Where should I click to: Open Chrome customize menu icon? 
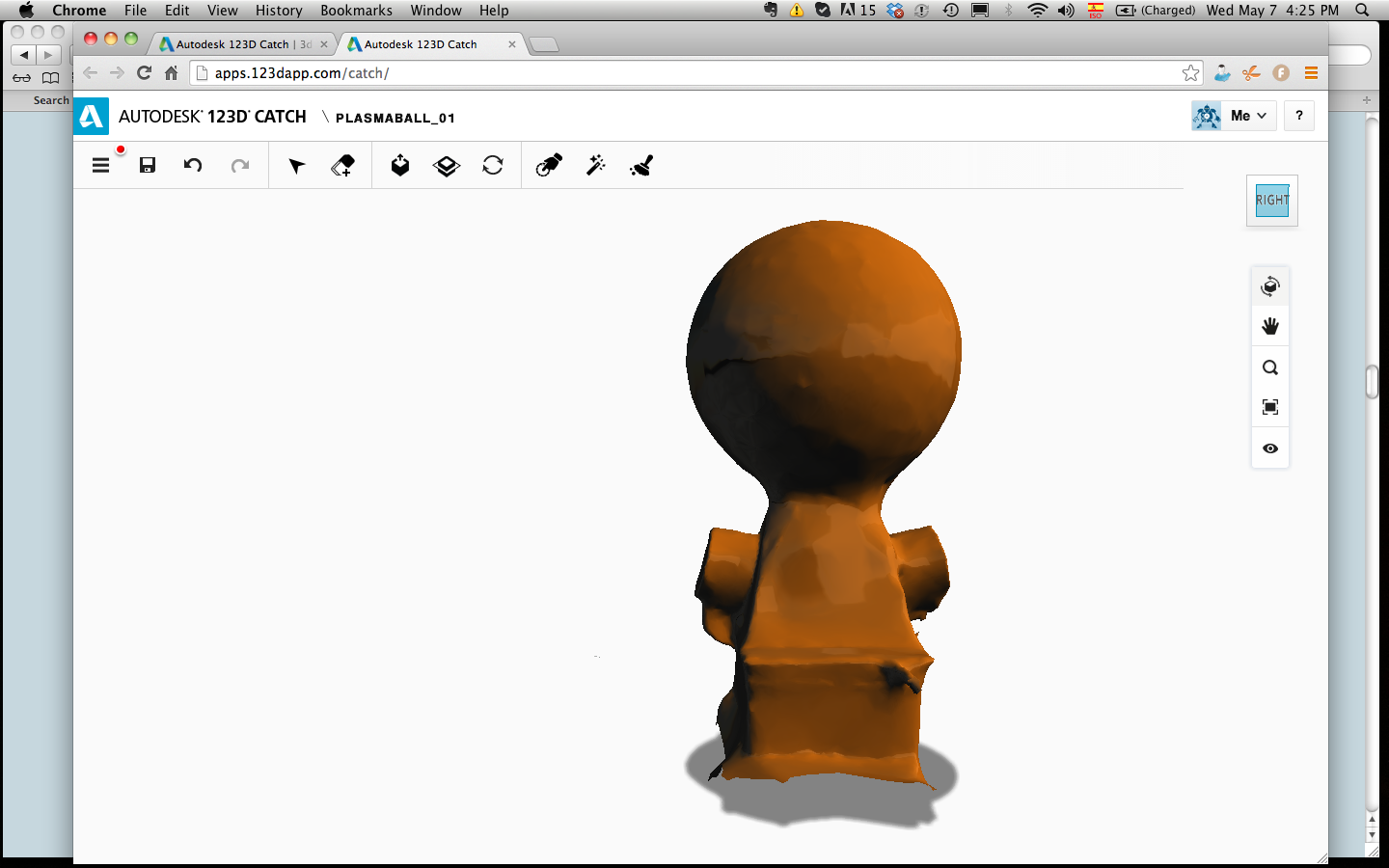1311,73
